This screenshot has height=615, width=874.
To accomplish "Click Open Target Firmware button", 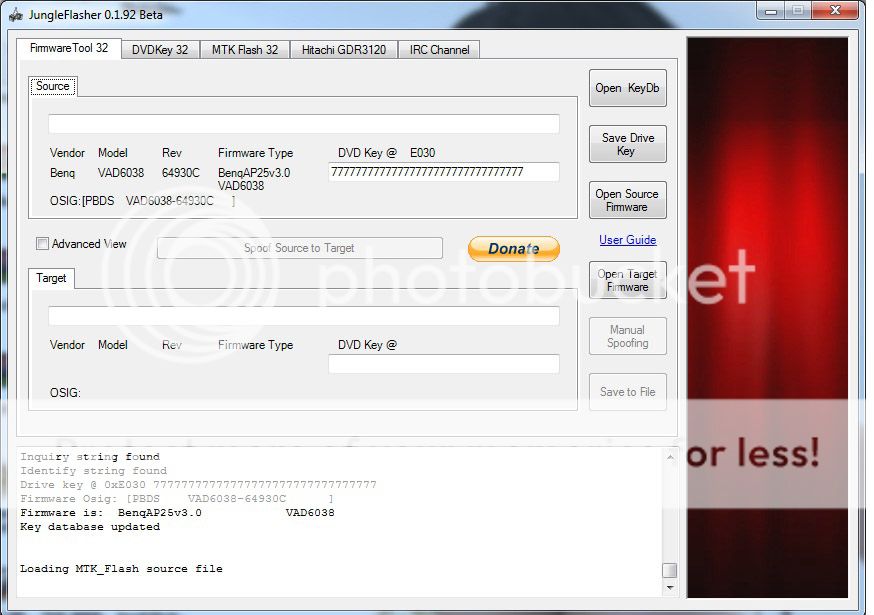I will click(627, 280).
